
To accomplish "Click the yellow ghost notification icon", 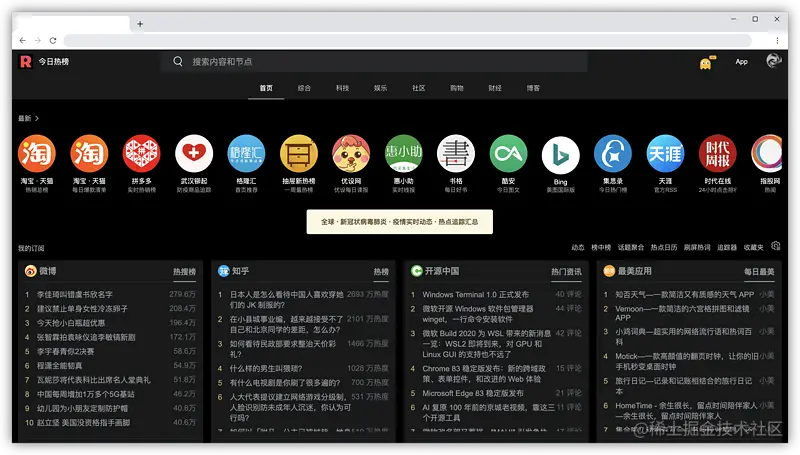I will [x=706, y=64].
